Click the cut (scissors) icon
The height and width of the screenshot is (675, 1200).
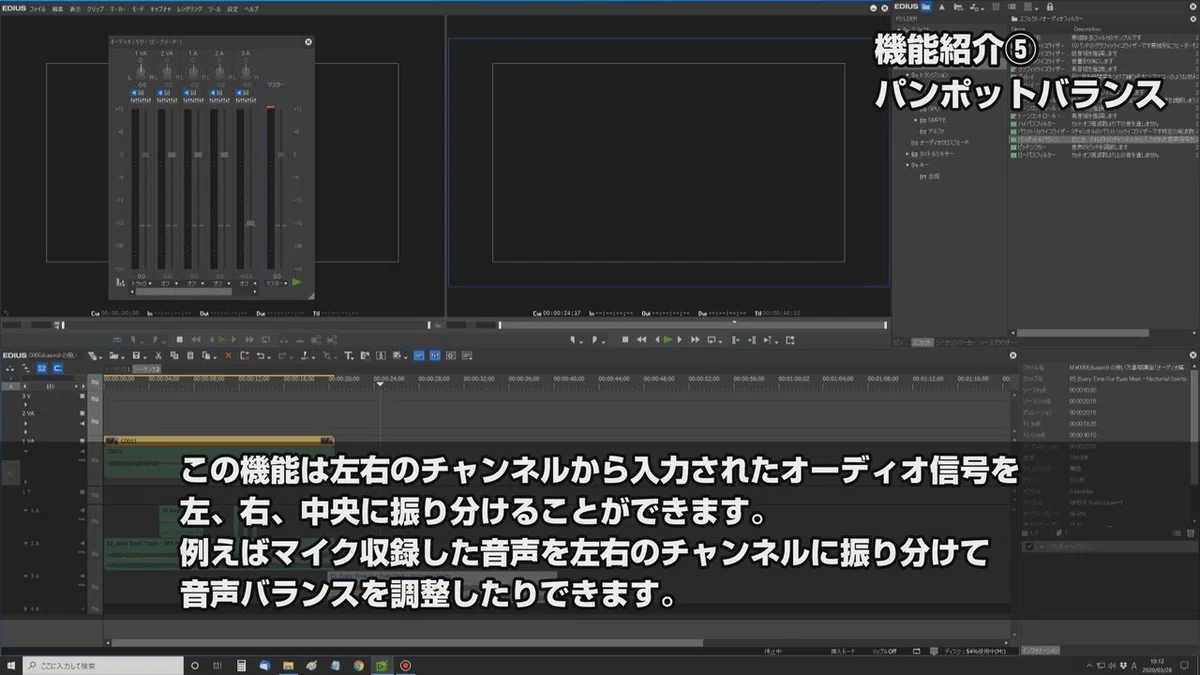pyautogui.click(x=158, y=355)
